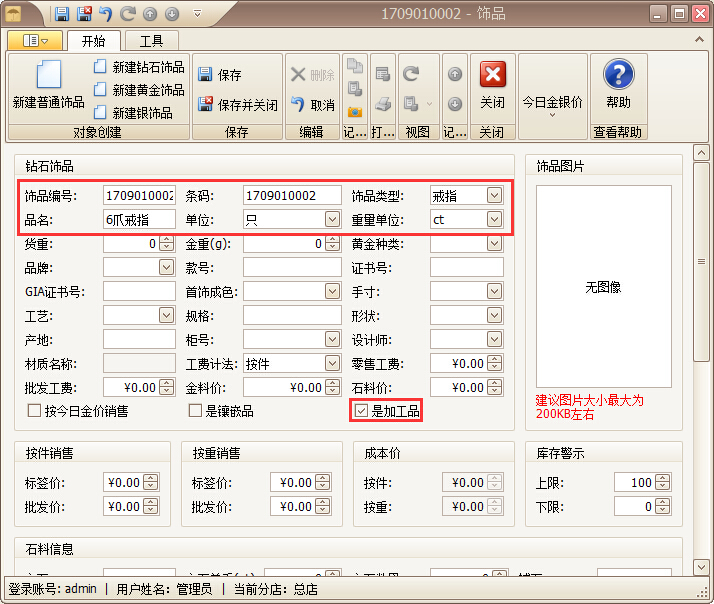Check the 是镶嵌品 checkbox

click(x=196, y=411)
